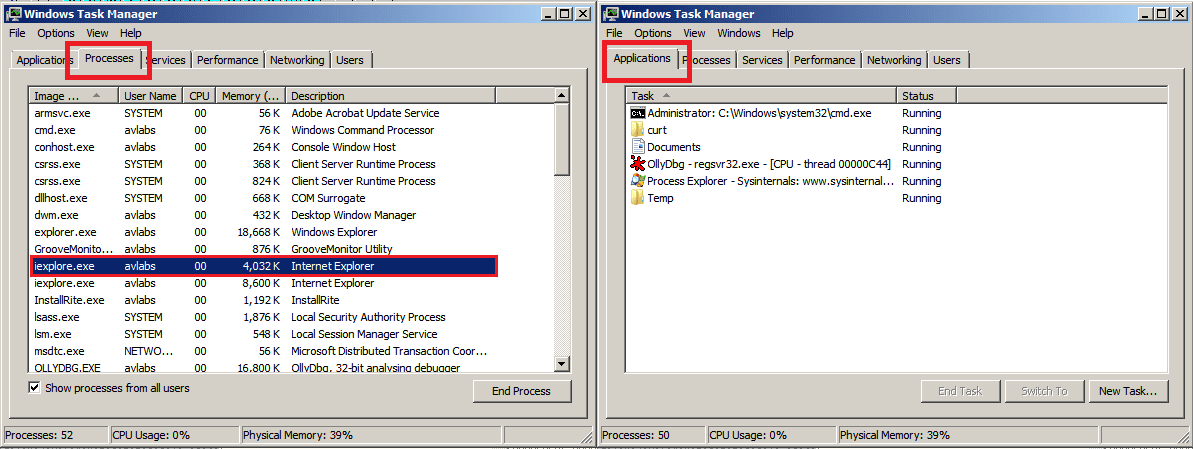The image size is (1193, 449).
Task: Sort applications by Task column header
Action: pos(762,96)
